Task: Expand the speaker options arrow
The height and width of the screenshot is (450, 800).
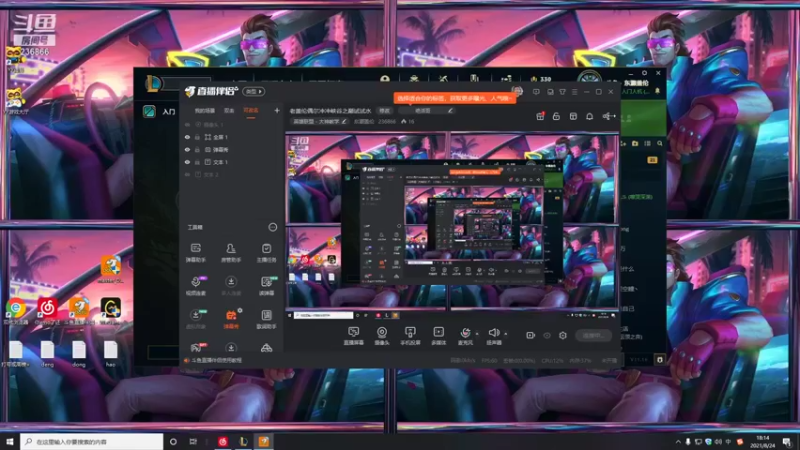Action: point(506,334)
